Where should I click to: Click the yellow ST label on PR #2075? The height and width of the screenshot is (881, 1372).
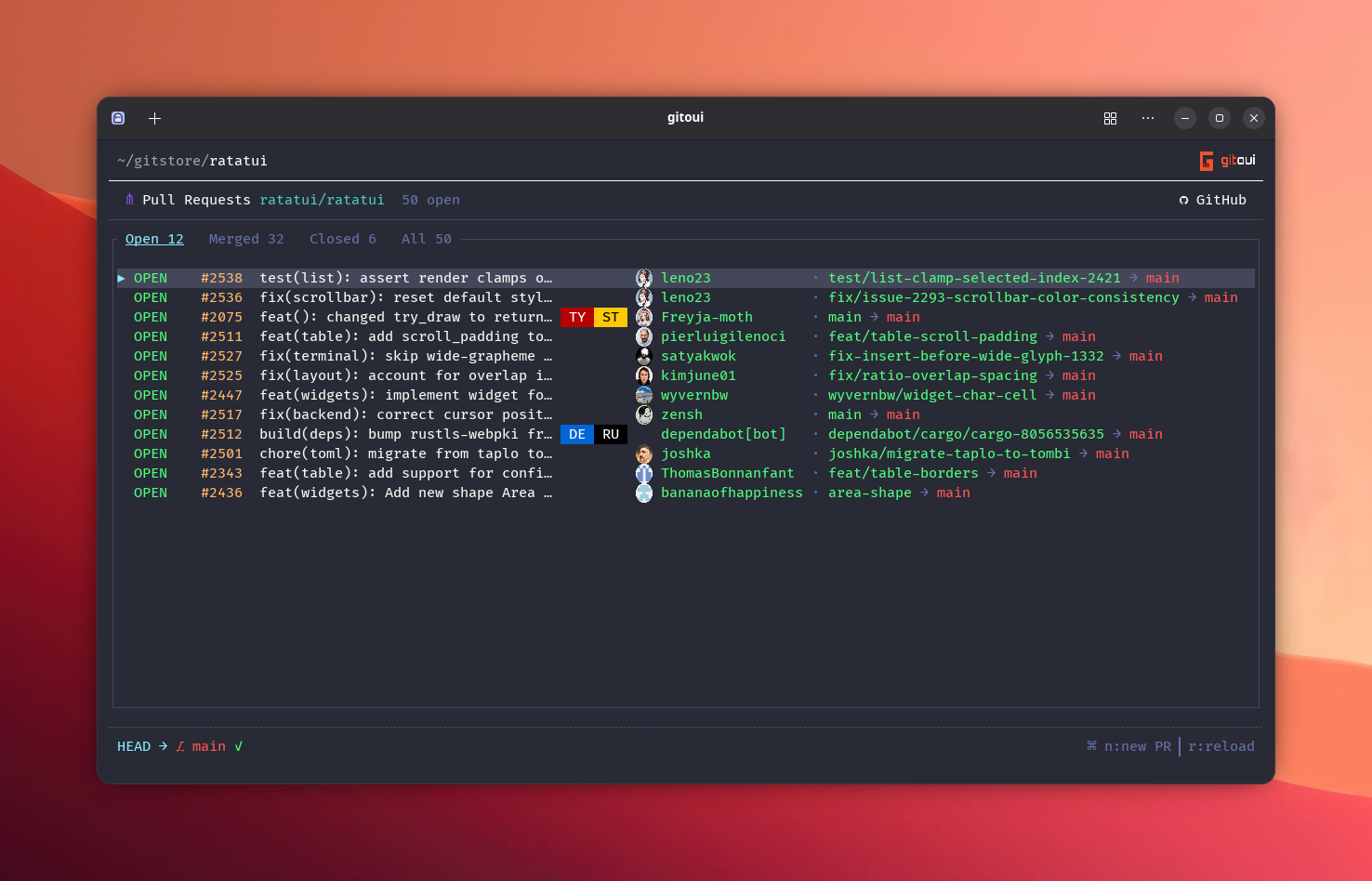[x=611, y=317]
